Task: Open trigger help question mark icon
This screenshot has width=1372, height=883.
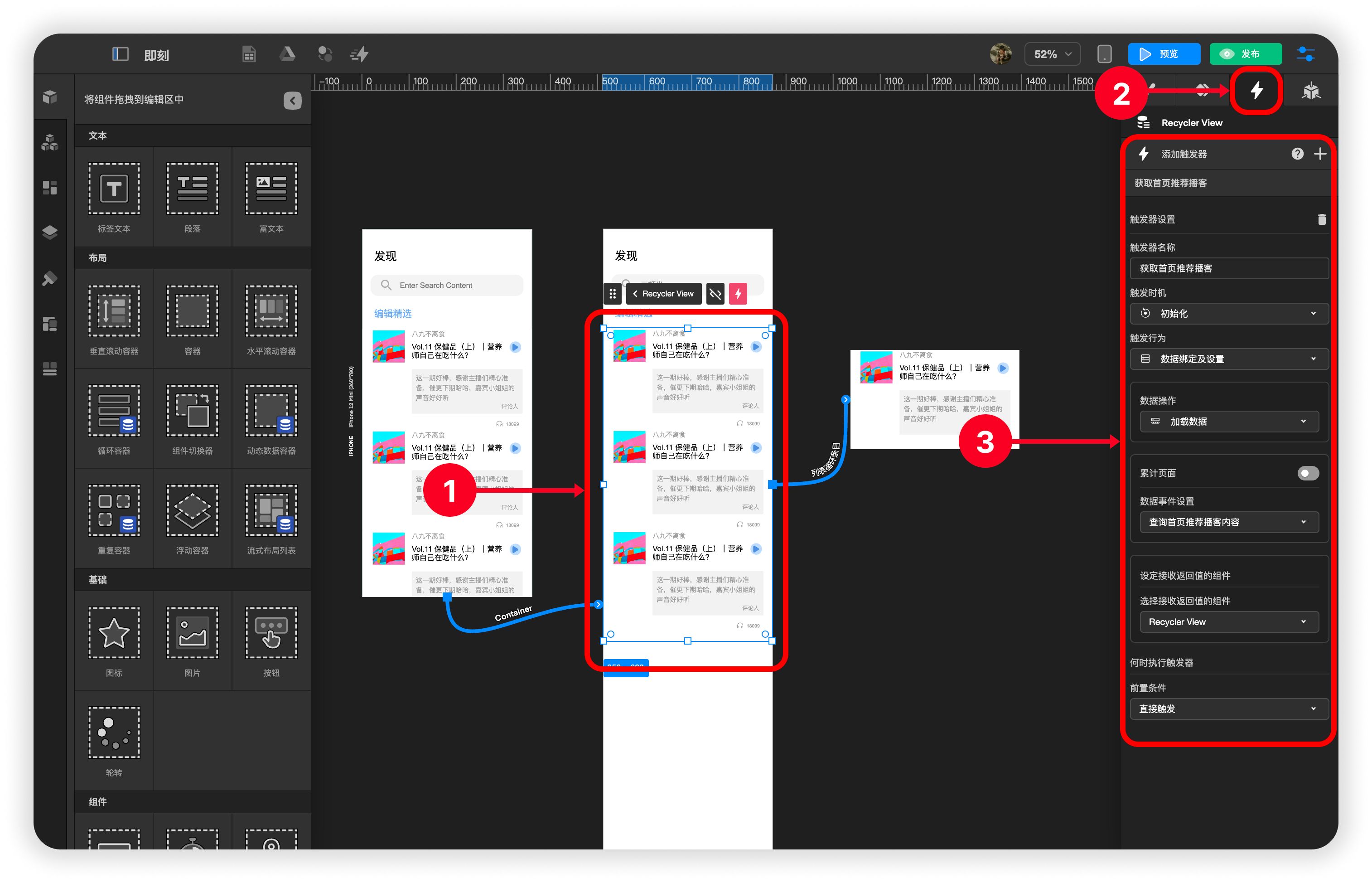Action: click(x=1297, y=154)
